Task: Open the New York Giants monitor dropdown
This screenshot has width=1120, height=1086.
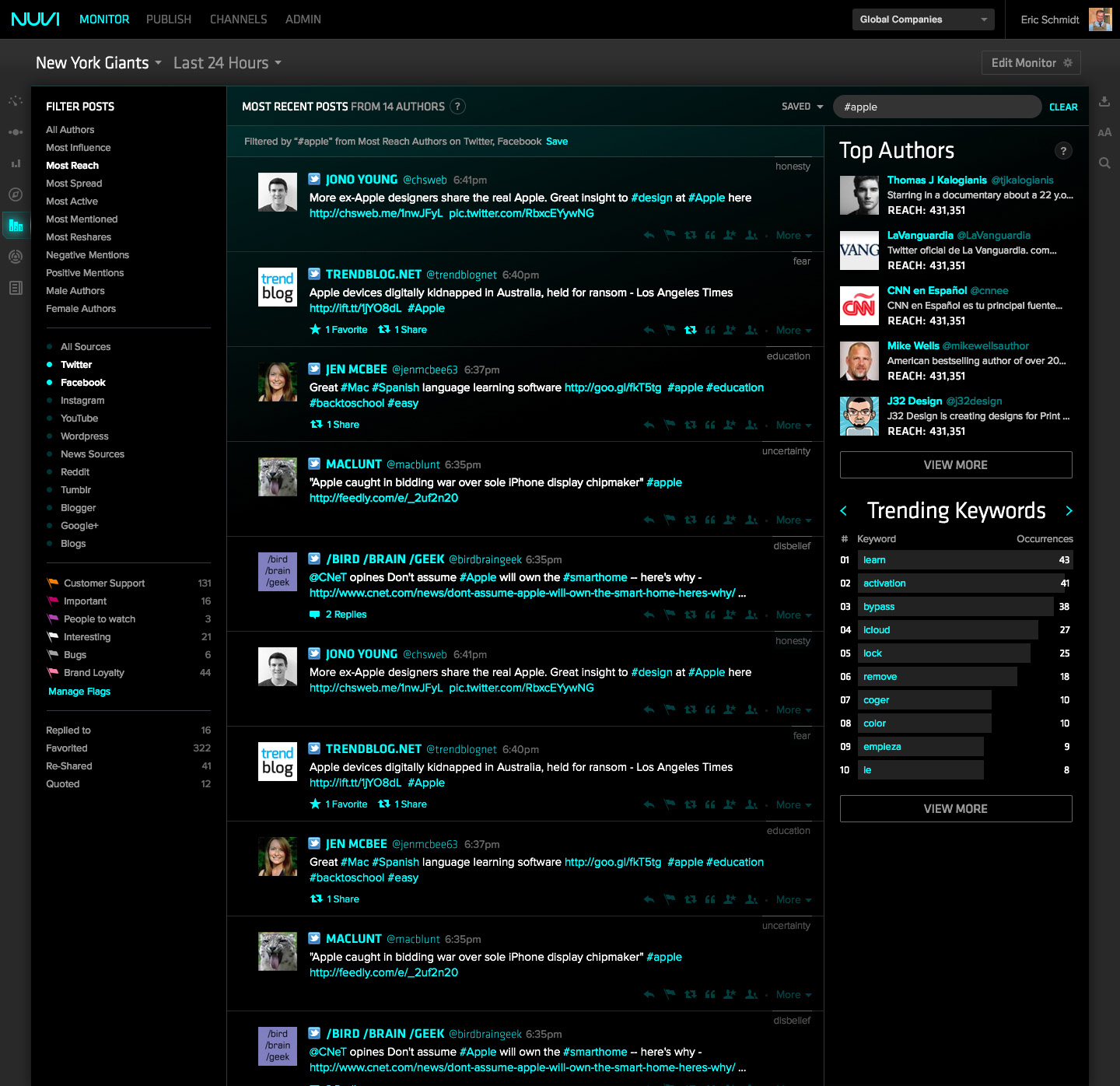Action: pos(99,63)
